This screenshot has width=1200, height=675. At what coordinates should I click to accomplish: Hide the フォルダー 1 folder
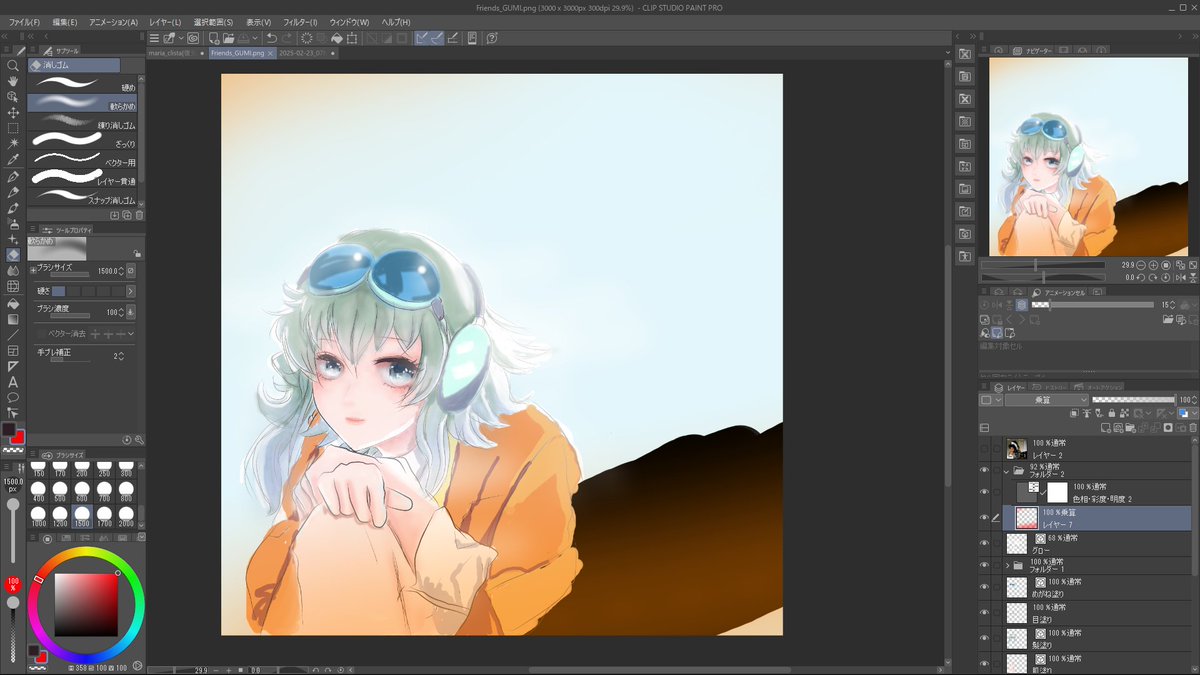click(984, 565)
